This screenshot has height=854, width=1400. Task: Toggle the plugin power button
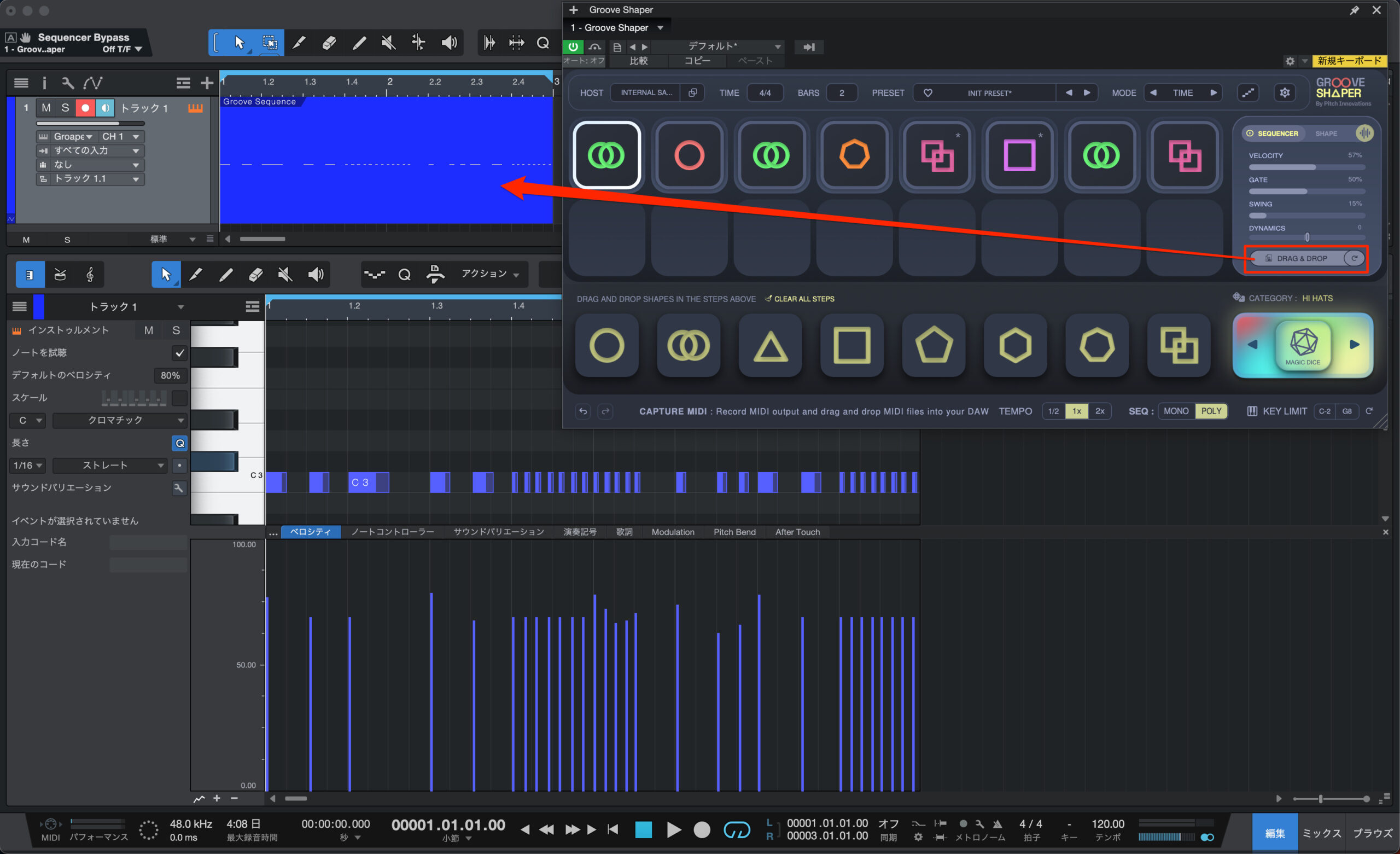pyautogui.click(x=573, y=47)
